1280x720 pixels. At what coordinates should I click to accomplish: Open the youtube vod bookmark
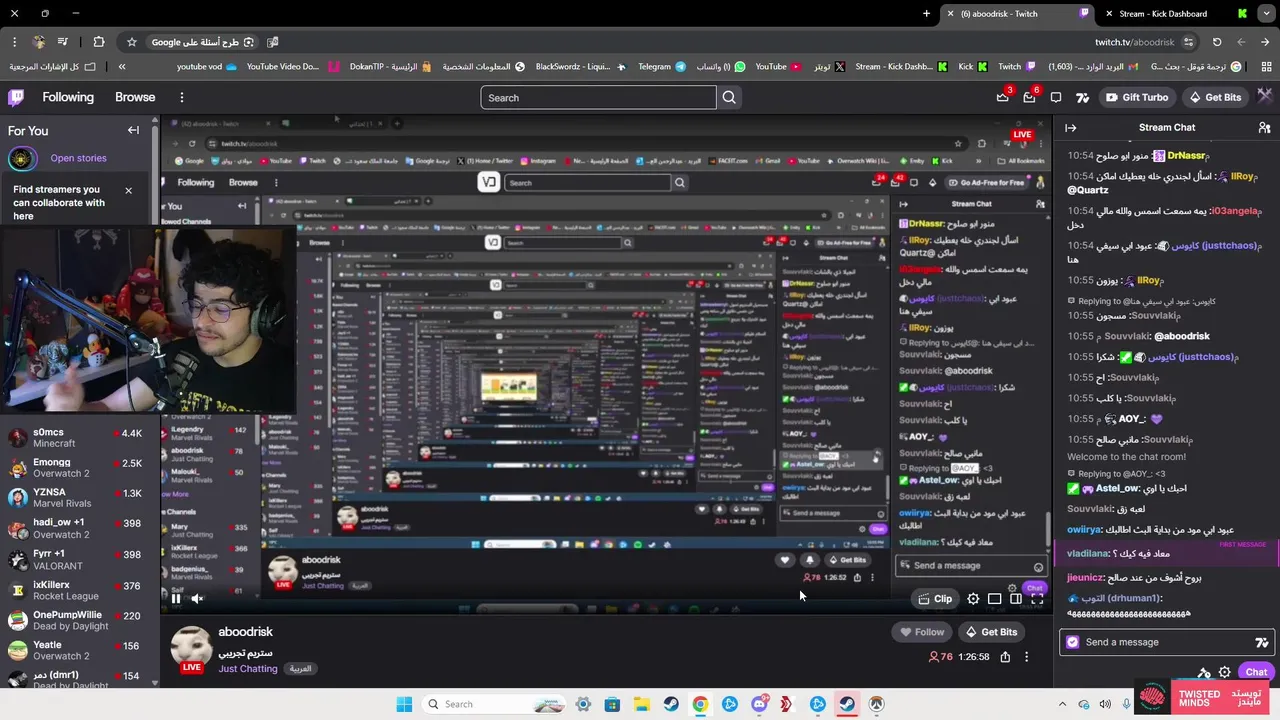(207, 67)
